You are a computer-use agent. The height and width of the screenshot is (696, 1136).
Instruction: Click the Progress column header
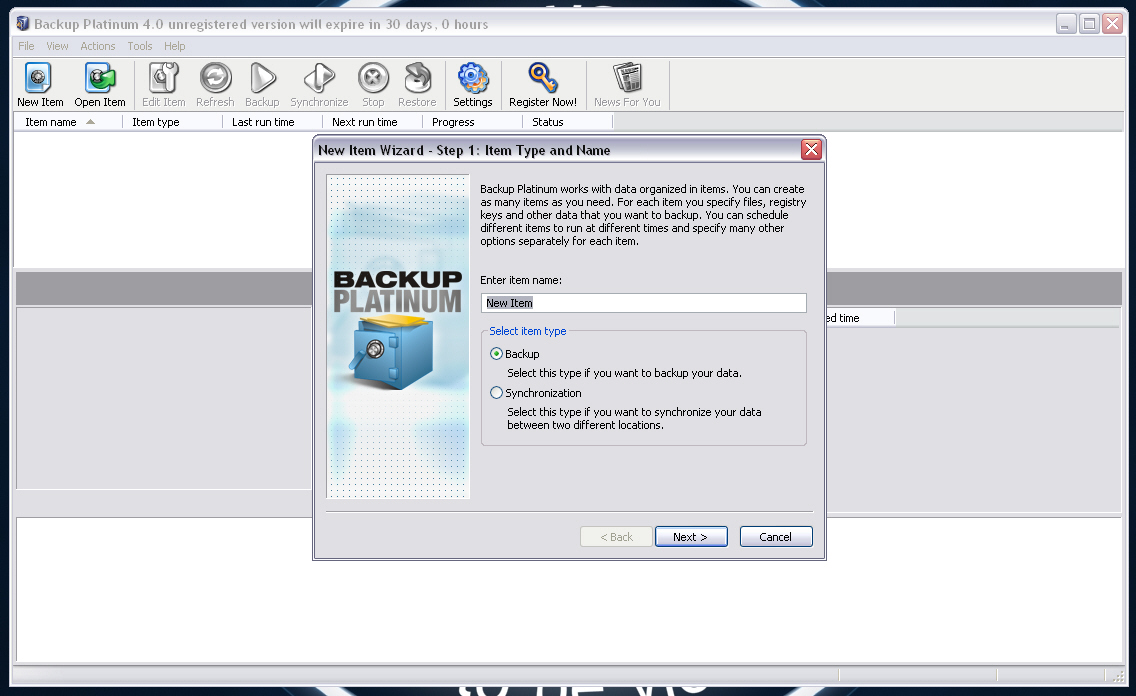point(472,122)
